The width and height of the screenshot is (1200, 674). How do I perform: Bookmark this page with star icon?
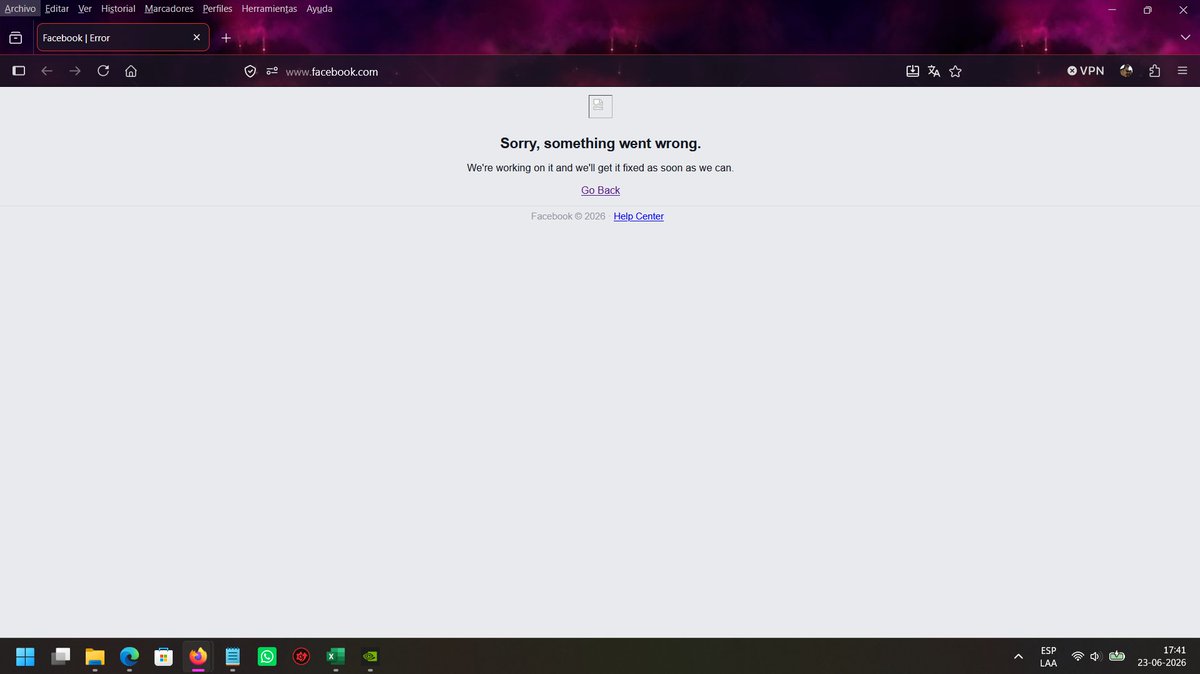[955, 71]
